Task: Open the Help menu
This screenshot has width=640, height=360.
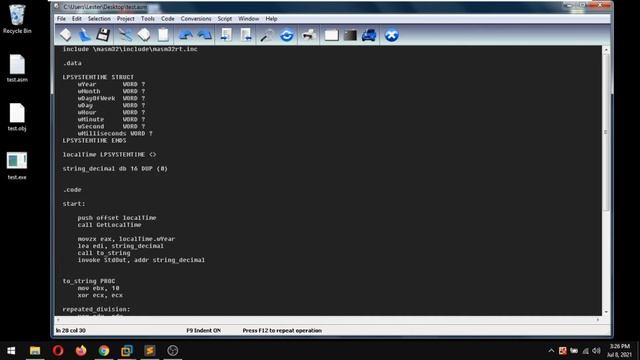Action: pyautogui.click(x=271, y=19)
